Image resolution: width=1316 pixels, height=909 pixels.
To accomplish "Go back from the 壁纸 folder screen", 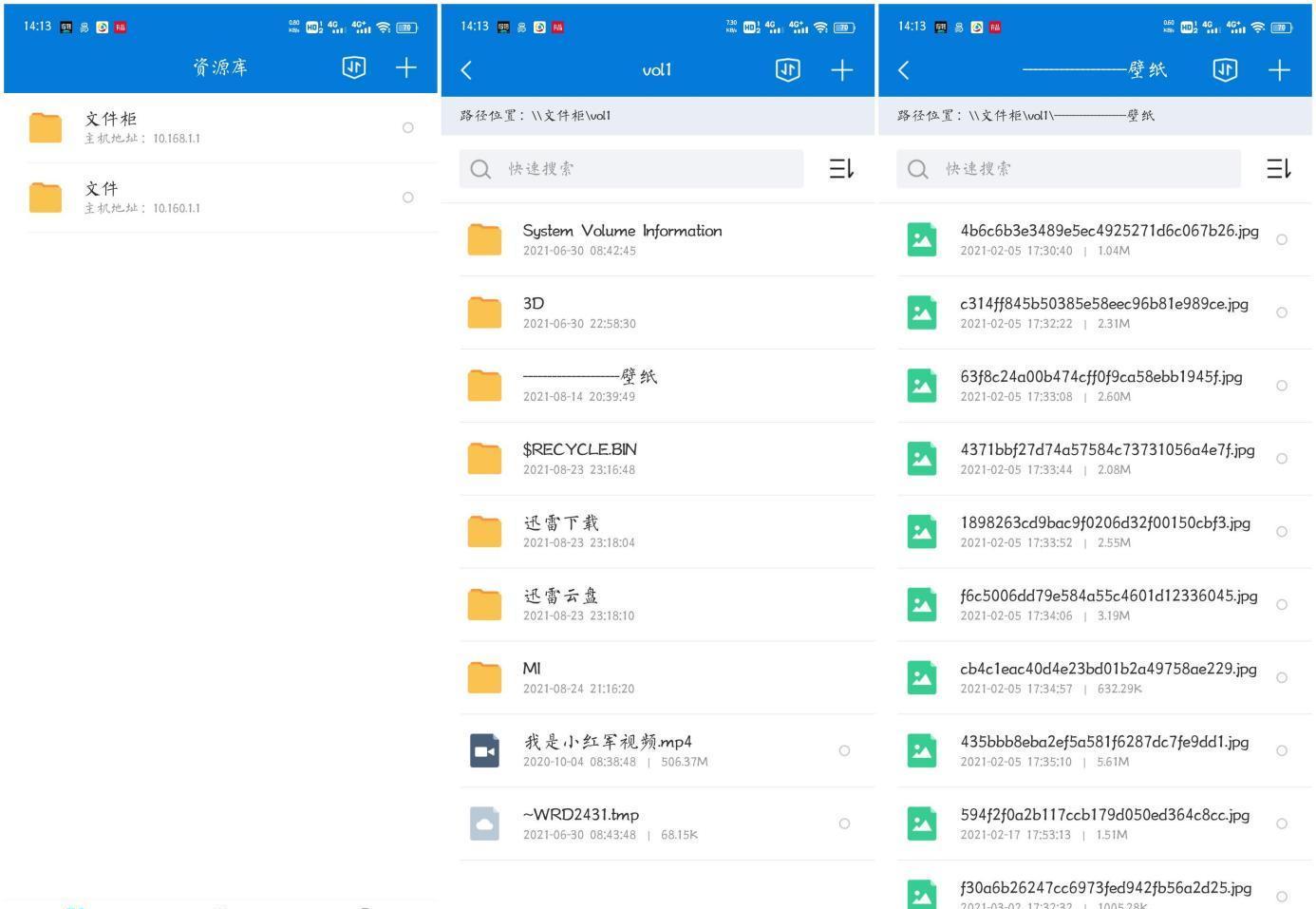I will tap(904, 69).
